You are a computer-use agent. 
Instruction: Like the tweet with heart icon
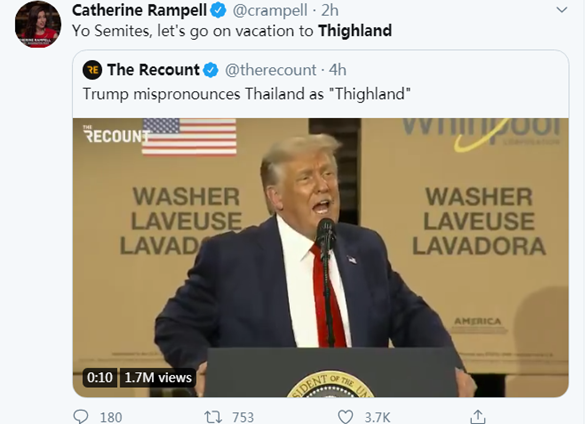click(x=345, y=417)
